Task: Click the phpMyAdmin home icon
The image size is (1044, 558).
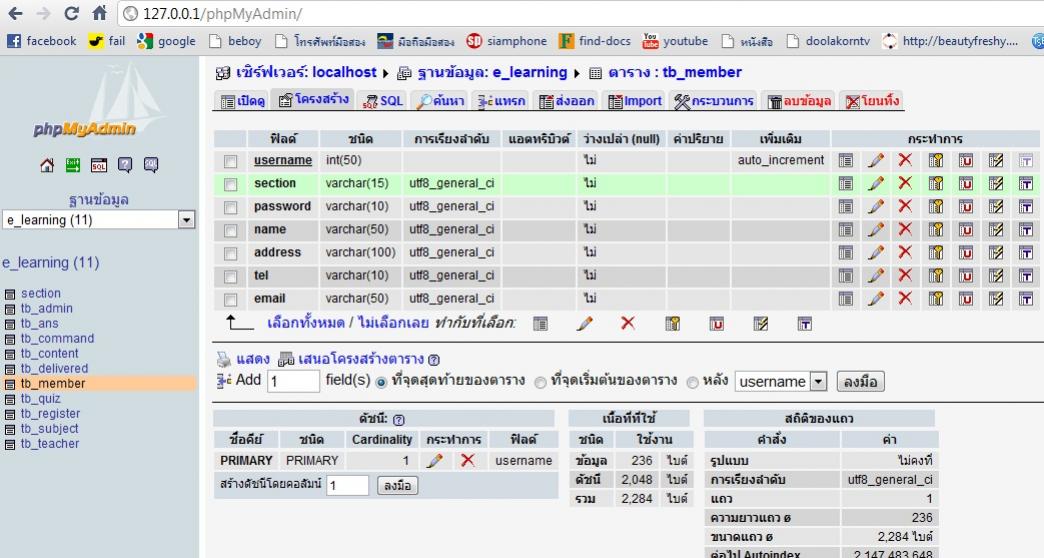Action: (47, 166)
